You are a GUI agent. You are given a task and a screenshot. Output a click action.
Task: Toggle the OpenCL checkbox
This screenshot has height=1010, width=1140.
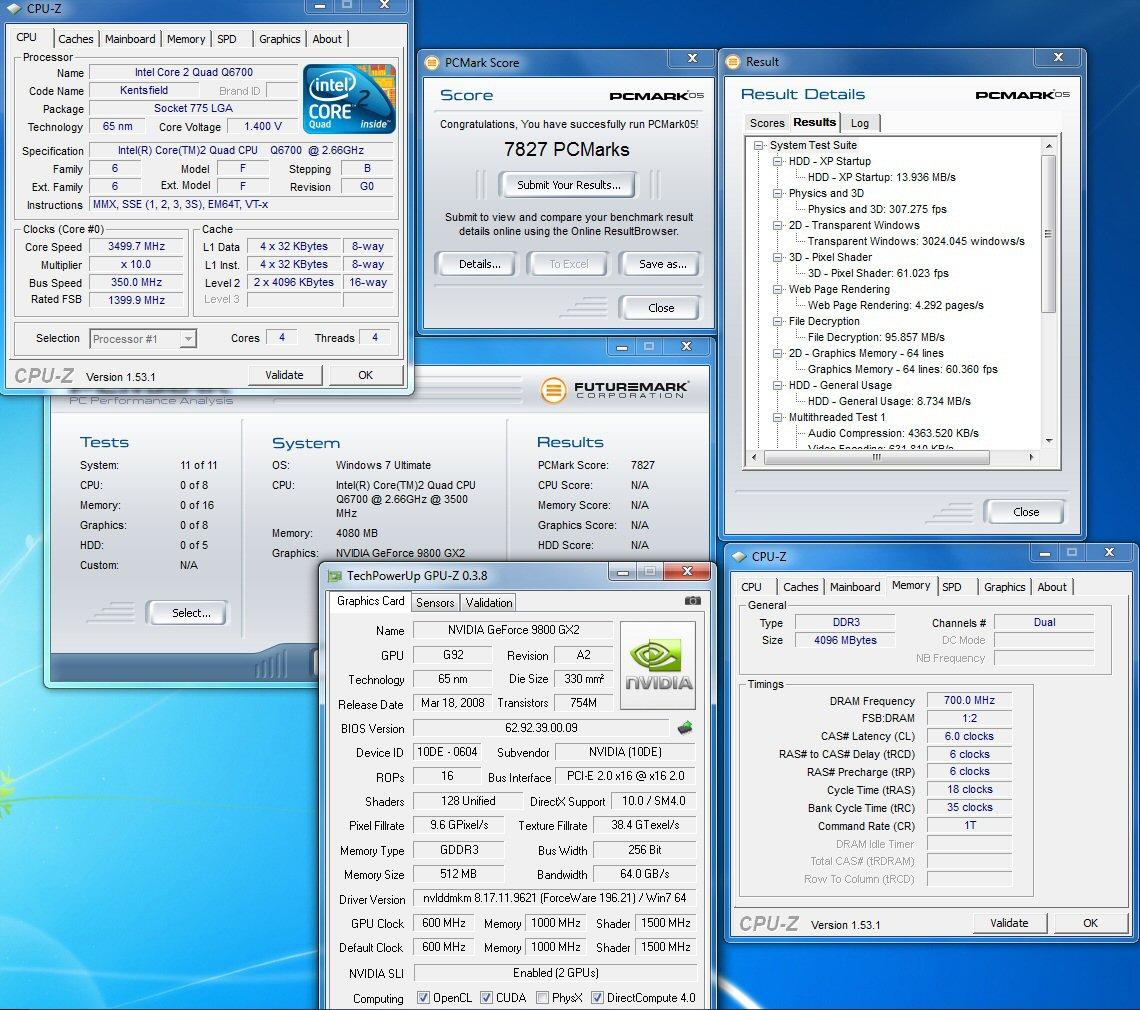pyautogui.click(x=423, y=998)
